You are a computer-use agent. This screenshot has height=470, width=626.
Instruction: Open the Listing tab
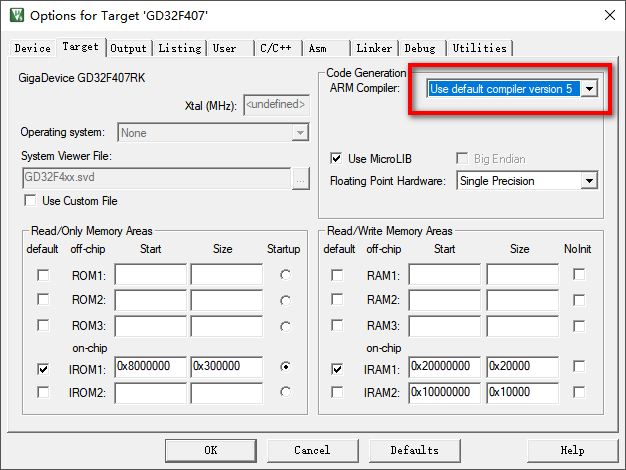click(180, 48)
